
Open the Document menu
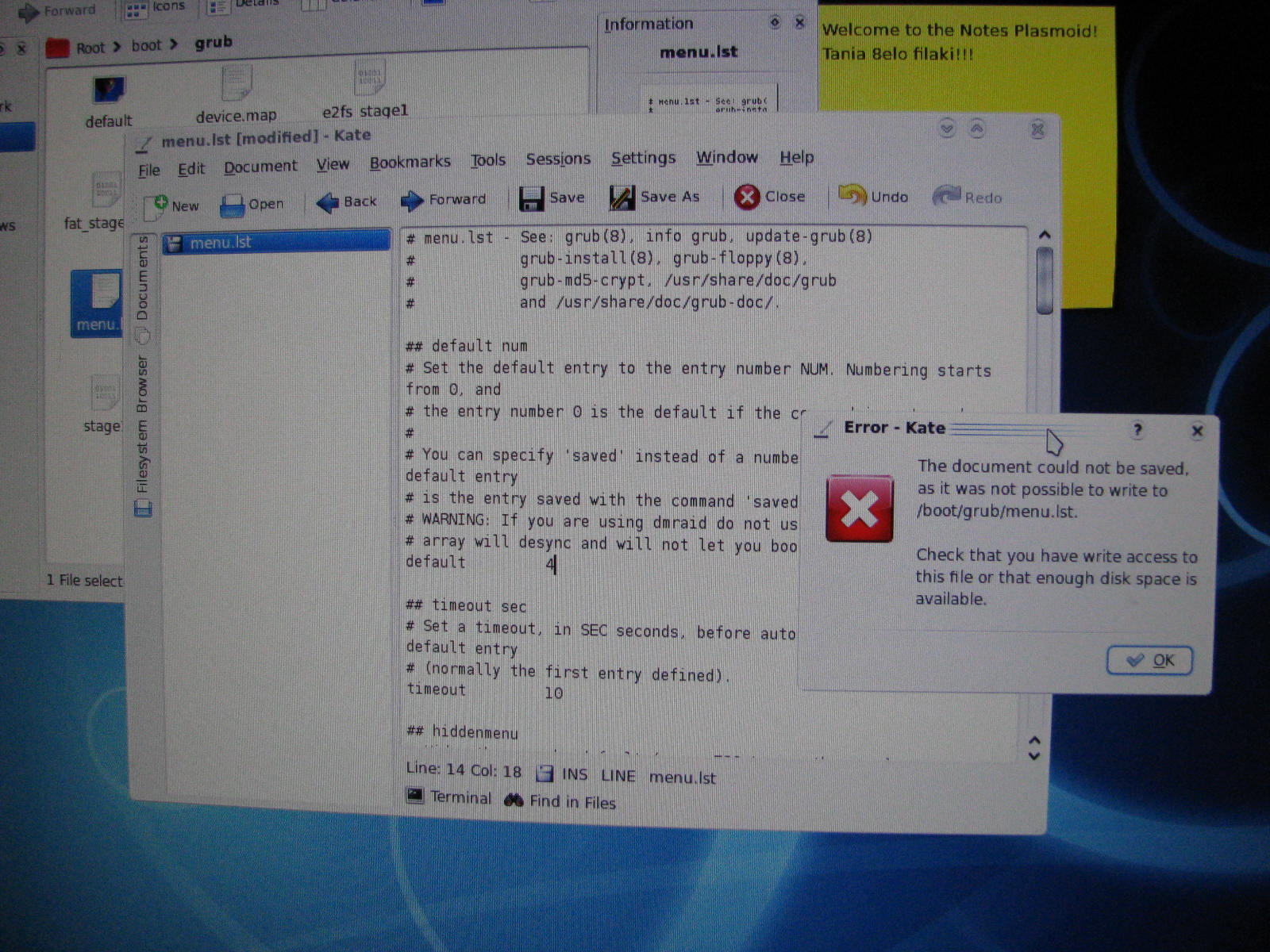pyautogui.click(x=260, y=167)
